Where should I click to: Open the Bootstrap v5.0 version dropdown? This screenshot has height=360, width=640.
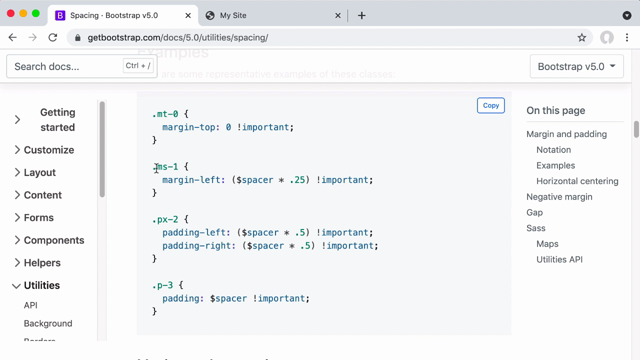(x=576, y=66)
